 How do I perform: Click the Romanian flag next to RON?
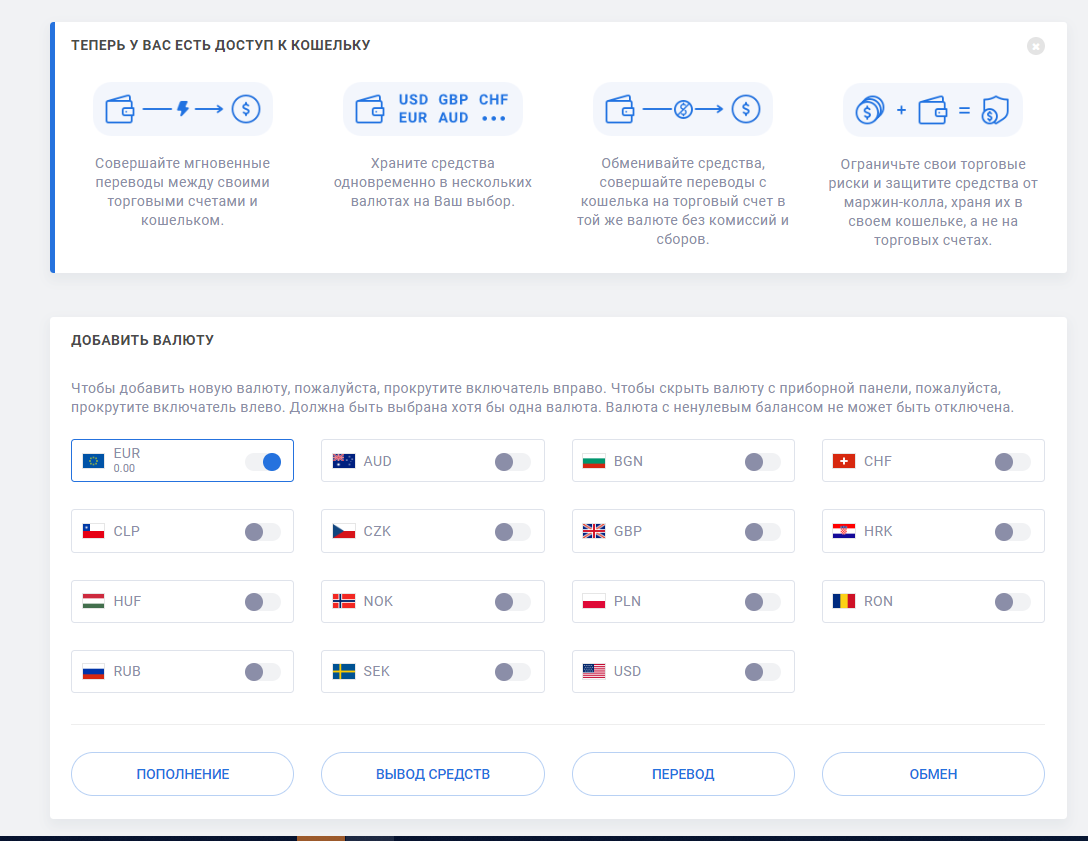coord(844,601)
